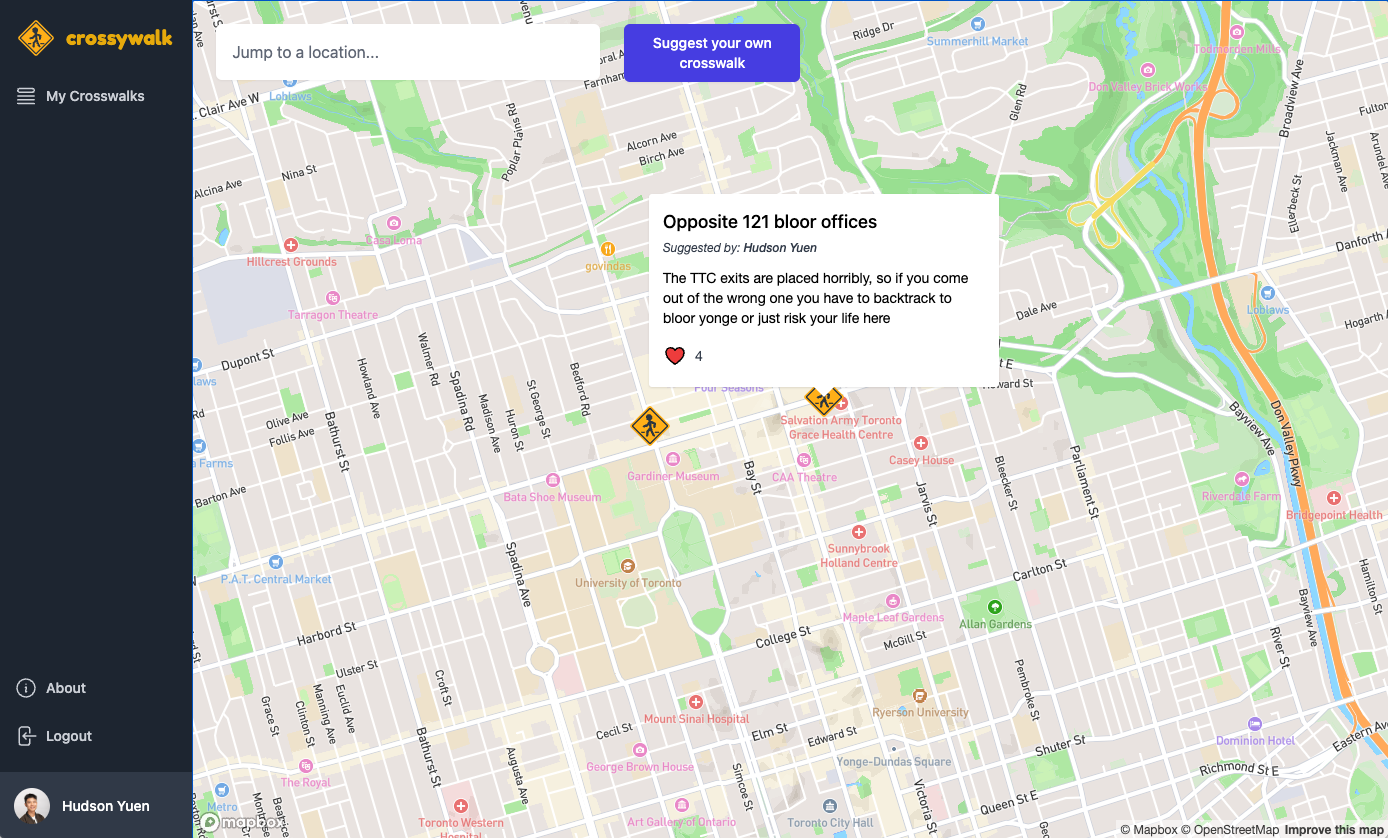Click Hudson Yuen in the suggested-by line
The height and width of the screenshot is (838, 1388).
pyautogui.click(x=780, y=247)
